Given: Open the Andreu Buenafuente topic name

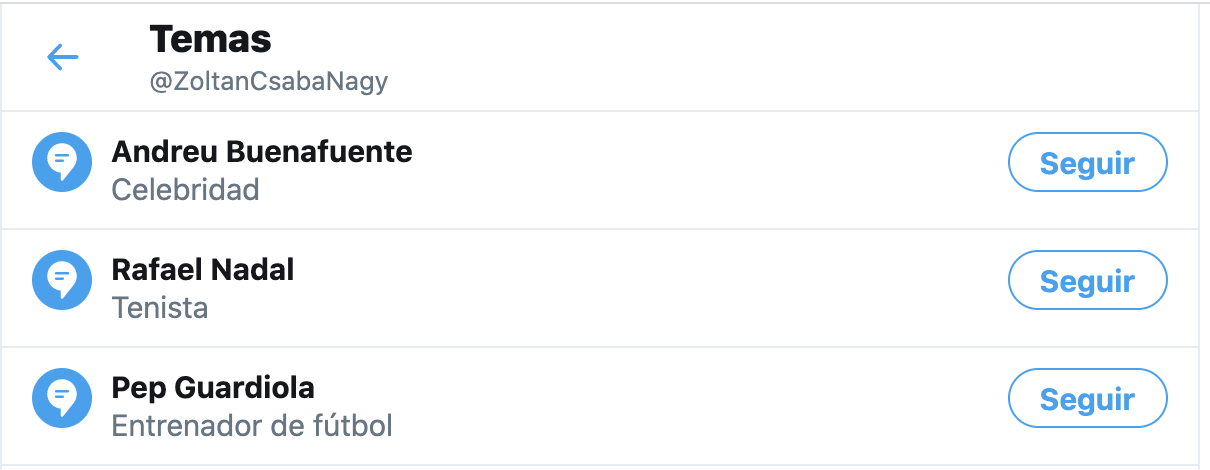Looking at the screenshot, I should pos(261,152).
